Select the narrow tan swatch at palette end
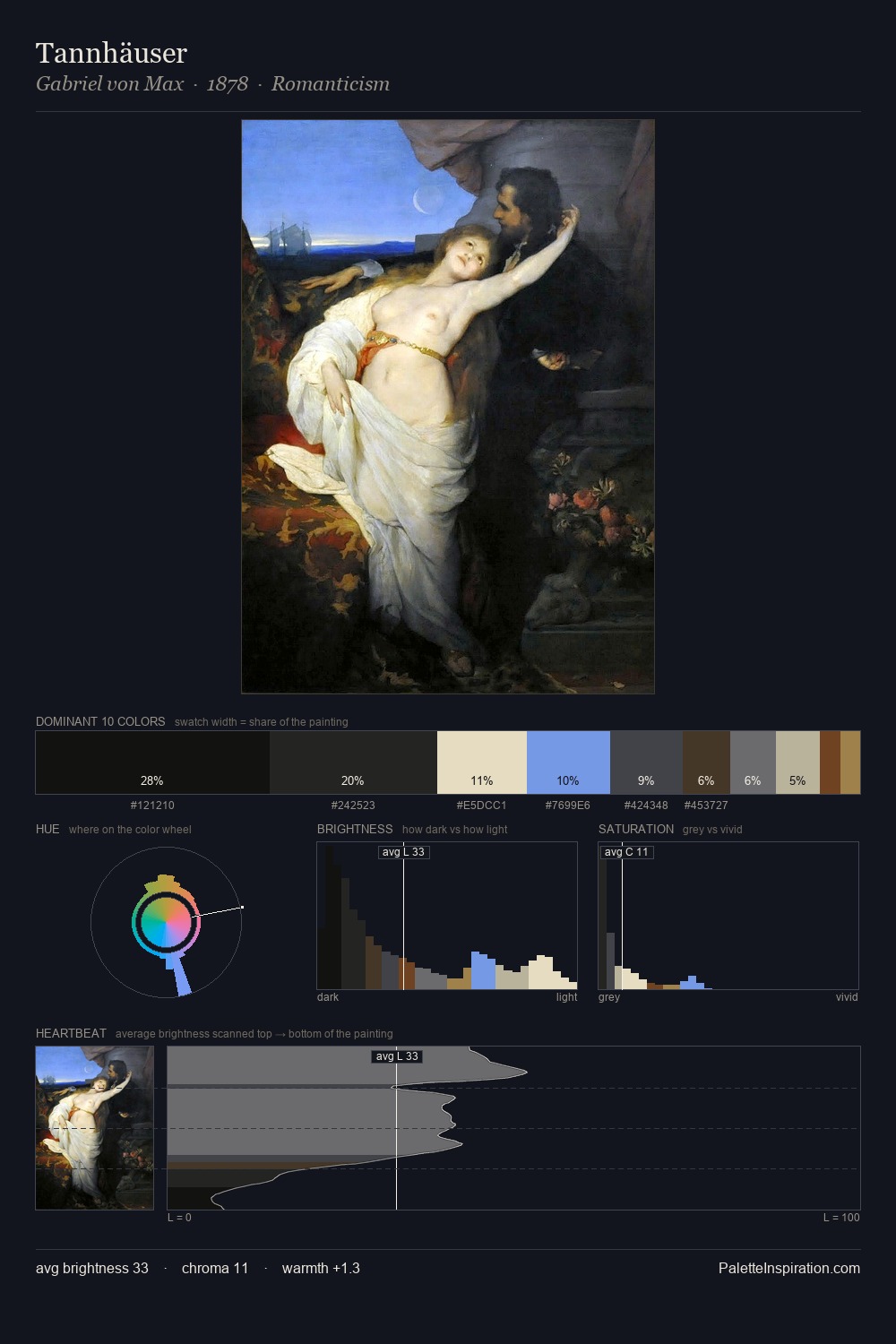896x1344 pixels. 850,762
